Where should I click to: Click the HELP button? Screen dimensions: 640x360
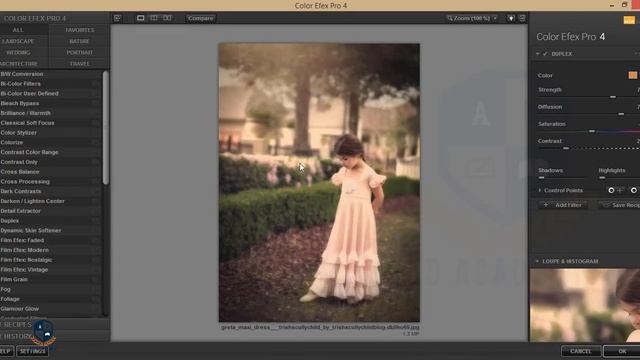pos(6,351)
